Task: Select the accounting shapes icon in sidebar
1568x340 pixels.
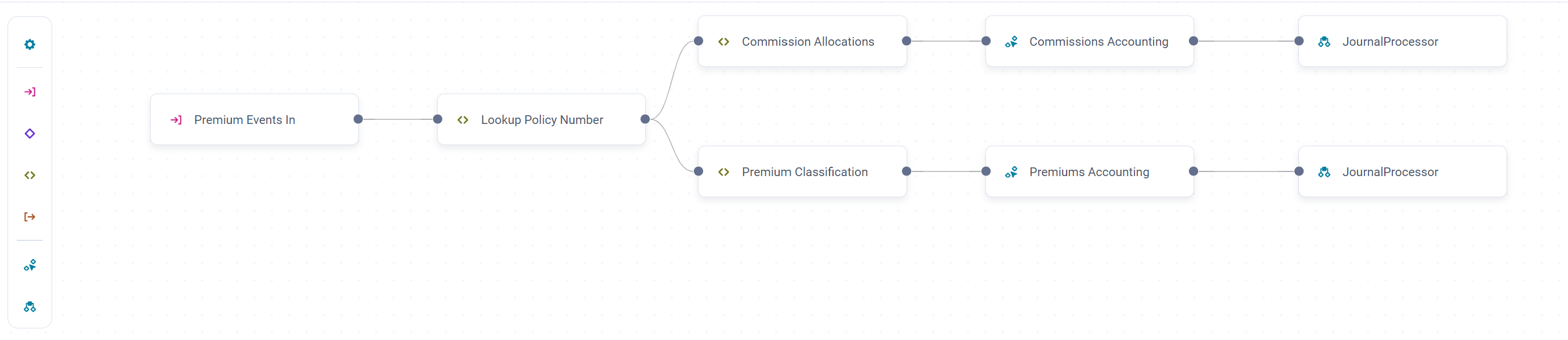Action: pos(30,265)
